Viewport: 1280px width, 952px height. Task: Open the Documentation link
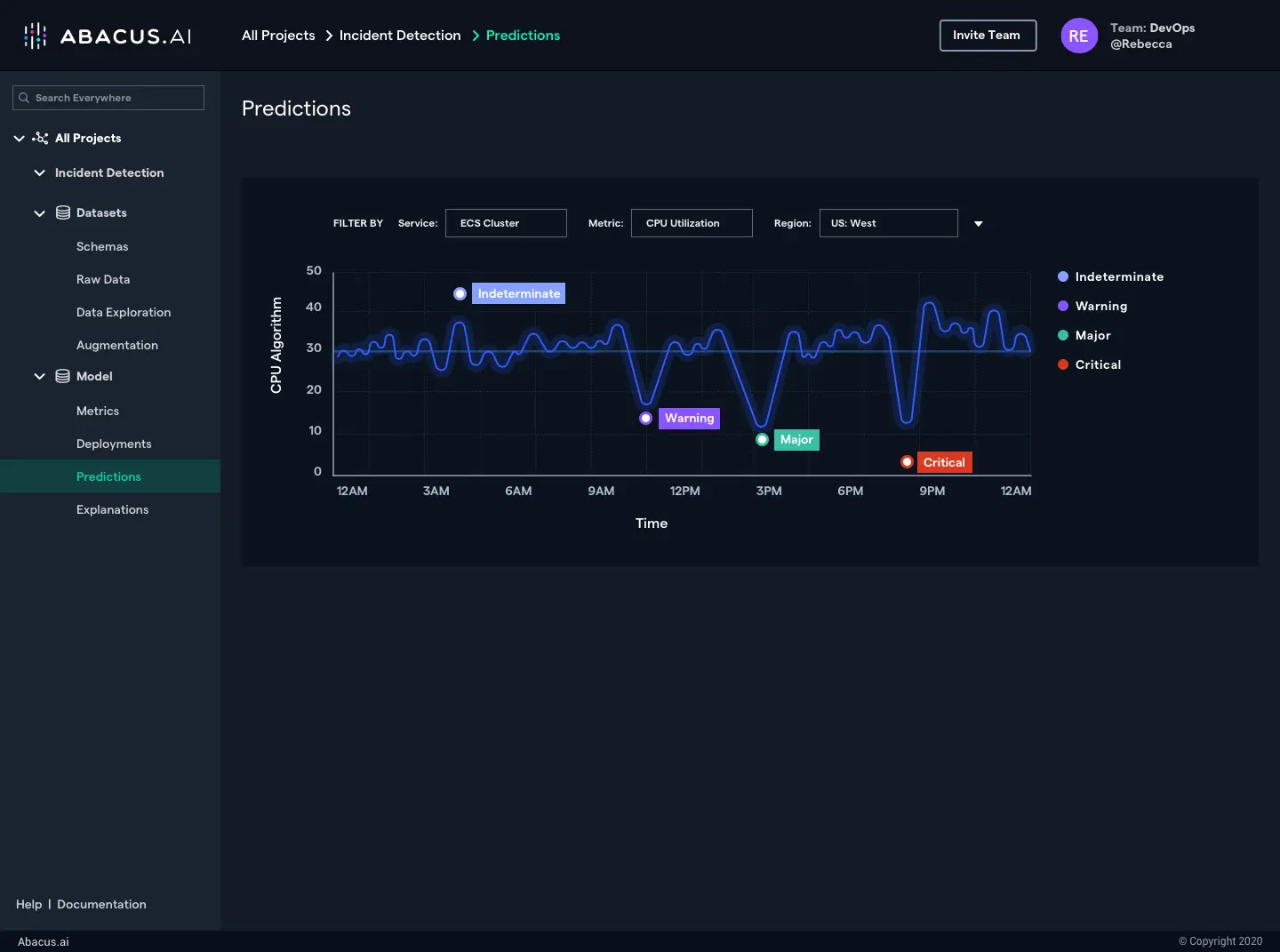tap(101, 904)
